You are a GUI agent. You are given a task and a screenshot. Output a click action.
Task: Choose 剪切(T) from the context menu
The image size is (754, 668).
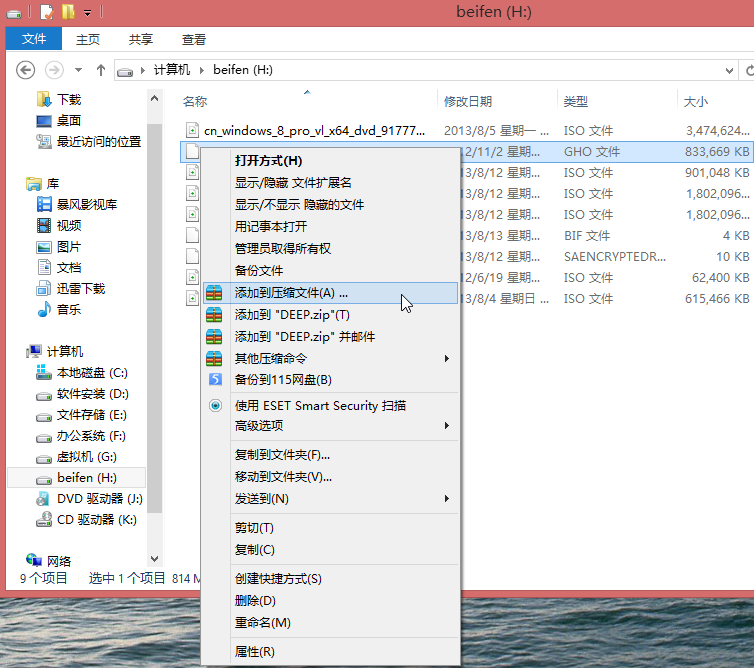330,528
